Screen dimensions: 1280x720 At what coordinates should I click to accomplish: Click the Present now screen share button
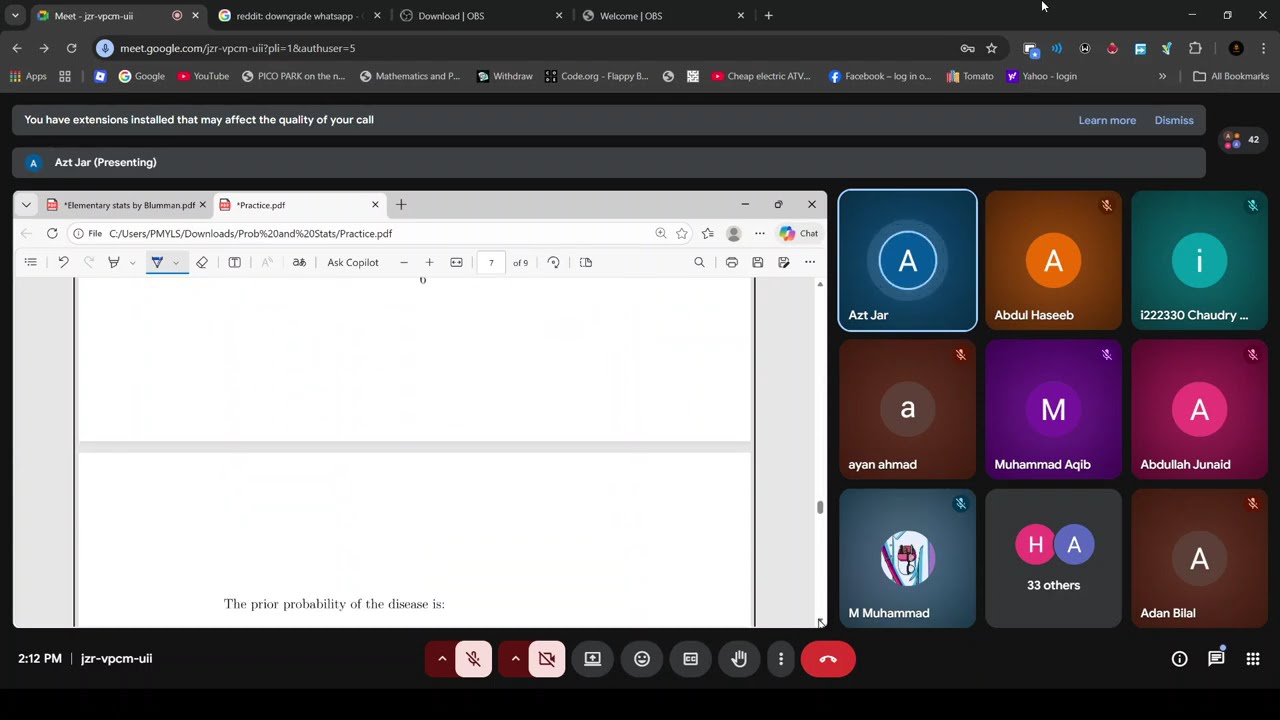click(x=592, y=659)
